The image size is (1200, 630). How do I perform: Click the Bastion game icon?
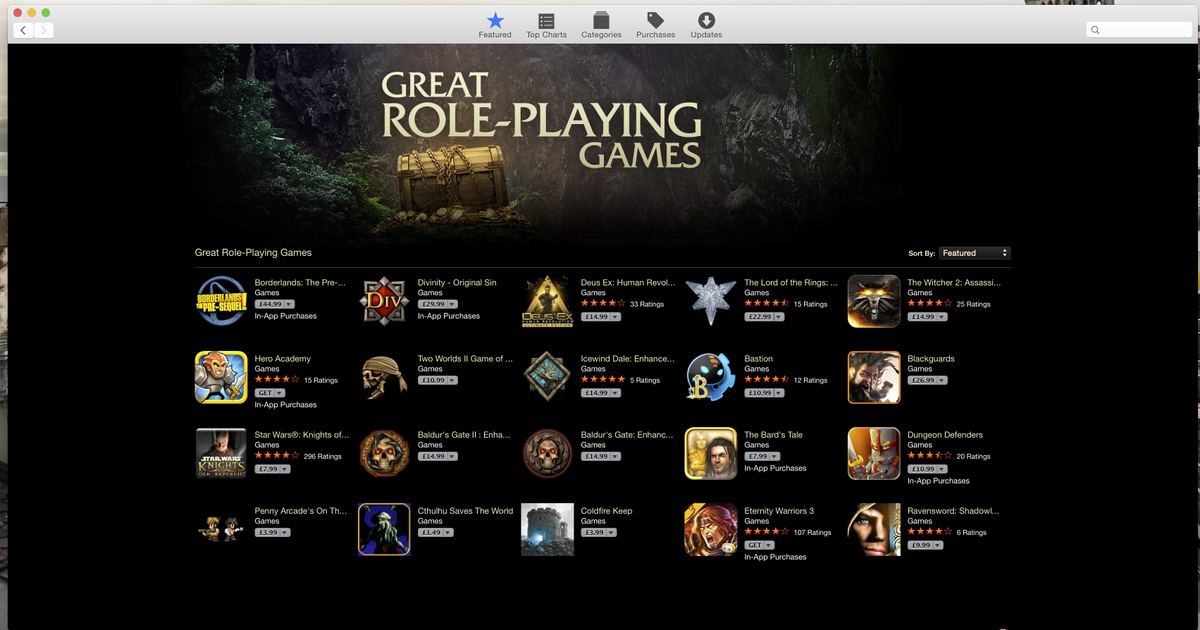pyautogui.click(x=711, y=377)
